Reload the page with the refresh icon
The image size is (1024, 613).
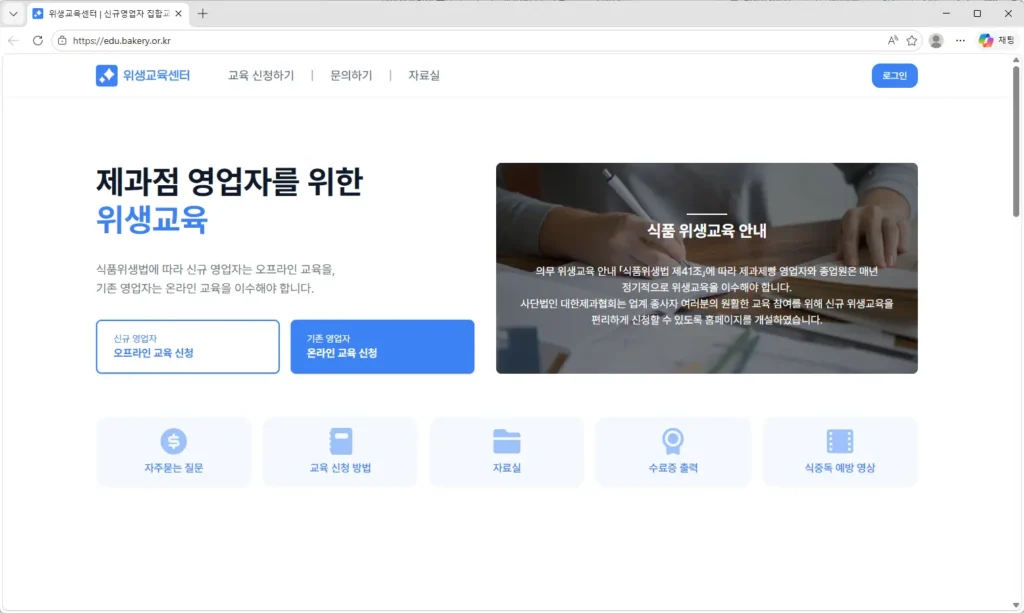pos(38,40)
